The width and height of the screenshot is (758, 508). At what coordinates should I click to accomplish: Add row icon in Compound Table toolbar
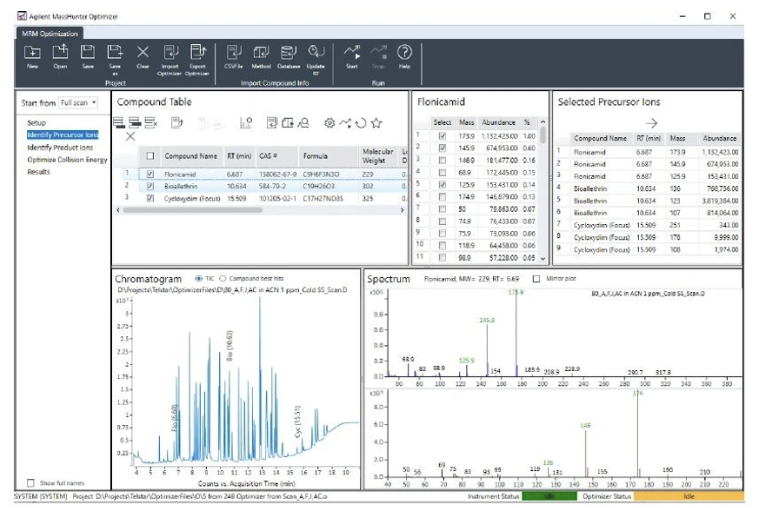(x=119, y=123)
